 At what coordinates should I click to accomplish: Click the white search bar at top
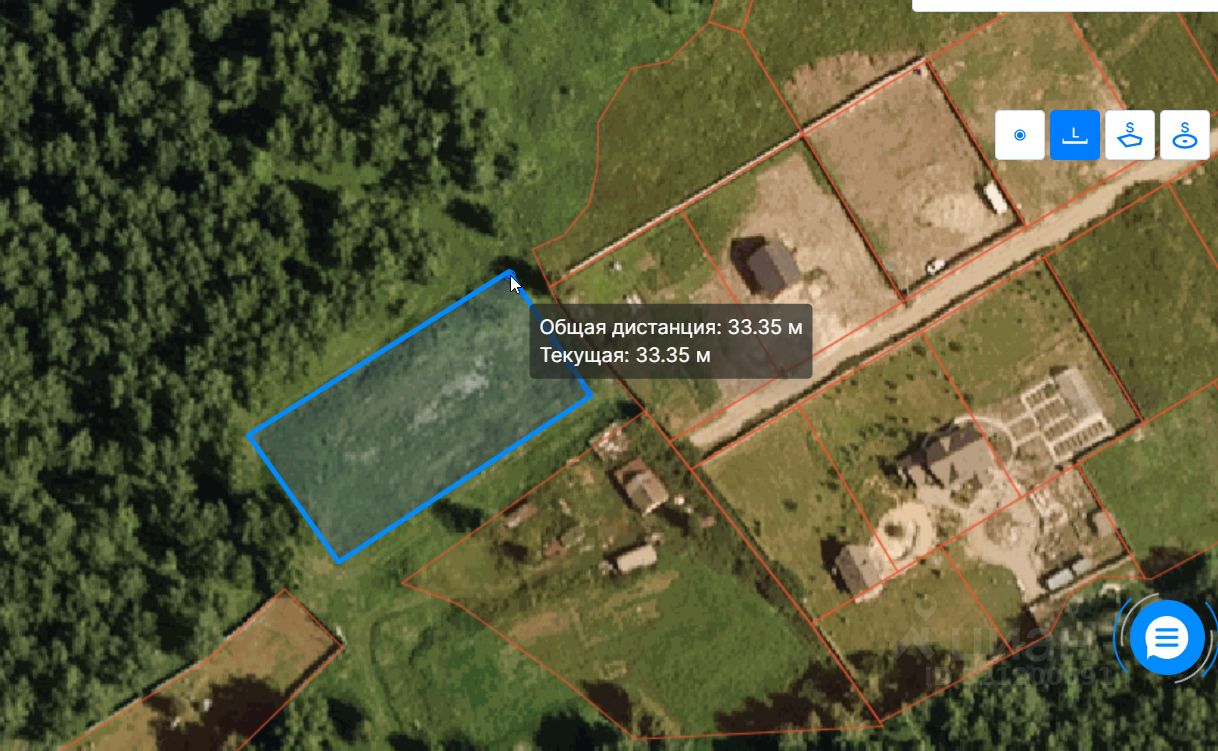point(1065,5)
